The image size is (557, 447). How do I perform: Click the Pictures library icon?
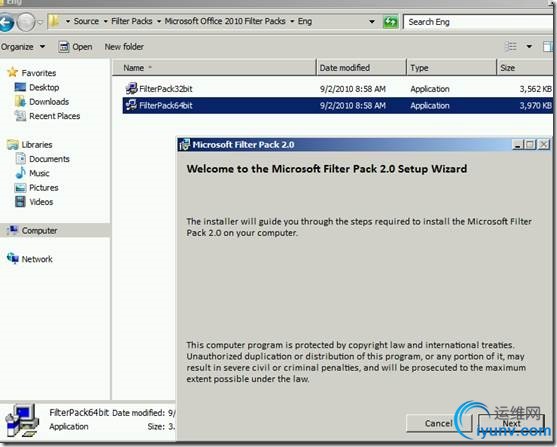click(x=20, y=187)
